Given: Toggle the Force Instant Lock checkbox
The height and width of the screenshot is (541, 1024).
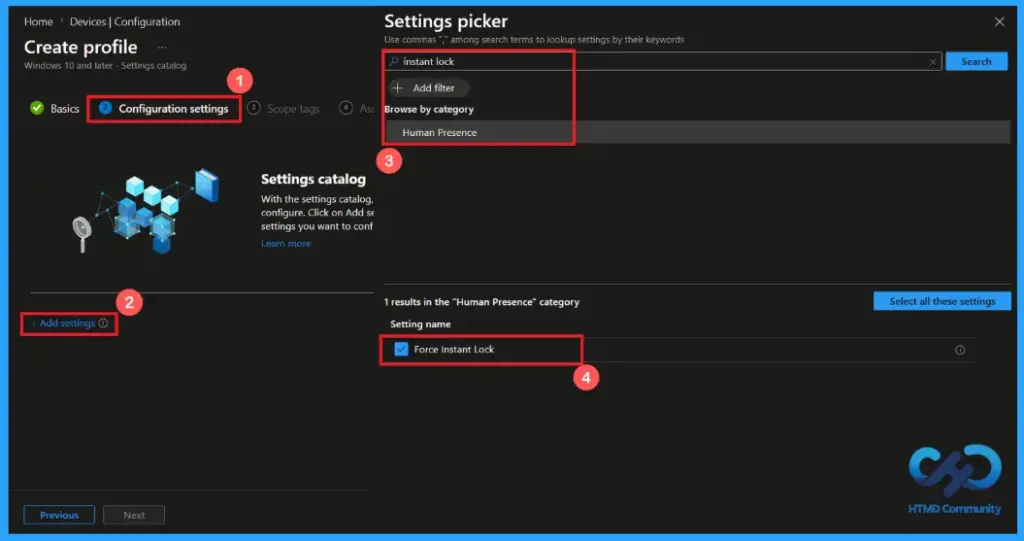Looking at the screenshot, I should 402,349.
